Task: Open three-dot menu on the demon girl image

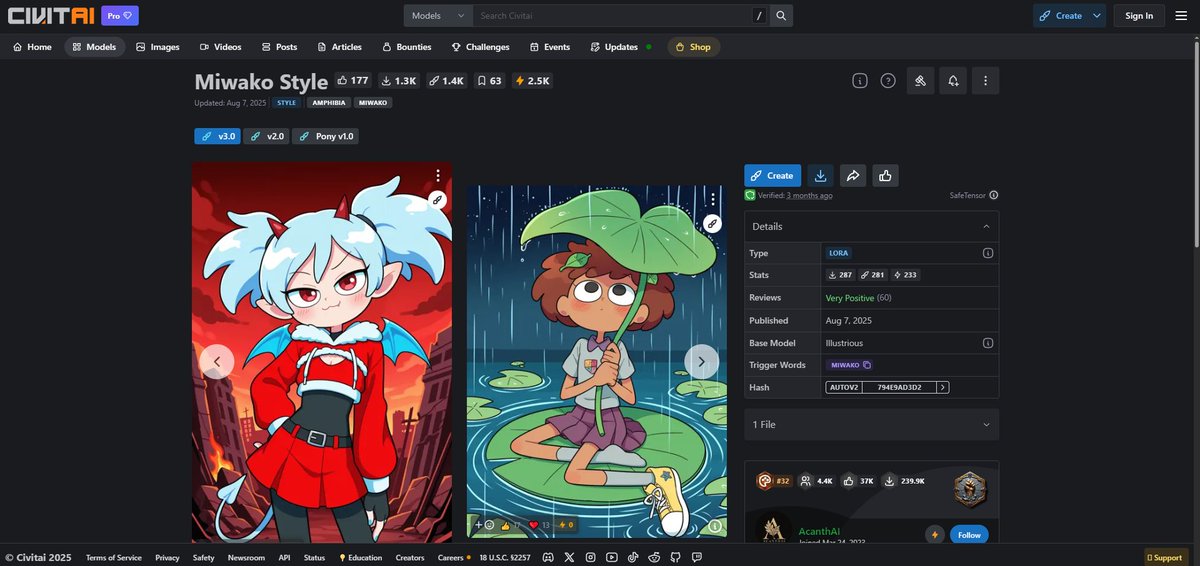Action: (x=437, y=176)
